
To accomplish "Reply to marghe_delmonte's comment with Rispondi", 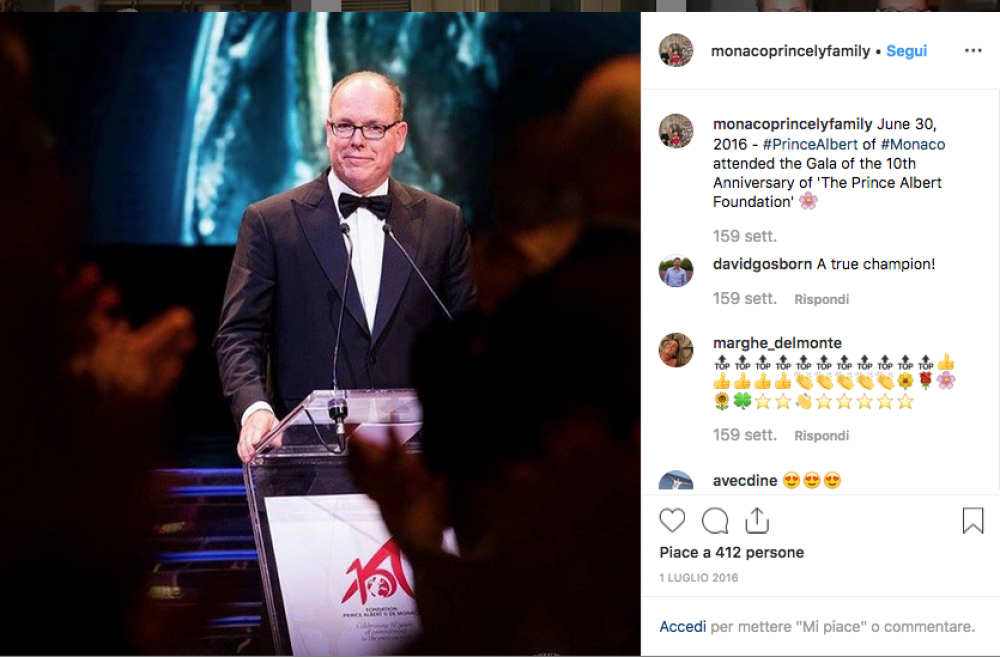I will click(x=821, y=436).
